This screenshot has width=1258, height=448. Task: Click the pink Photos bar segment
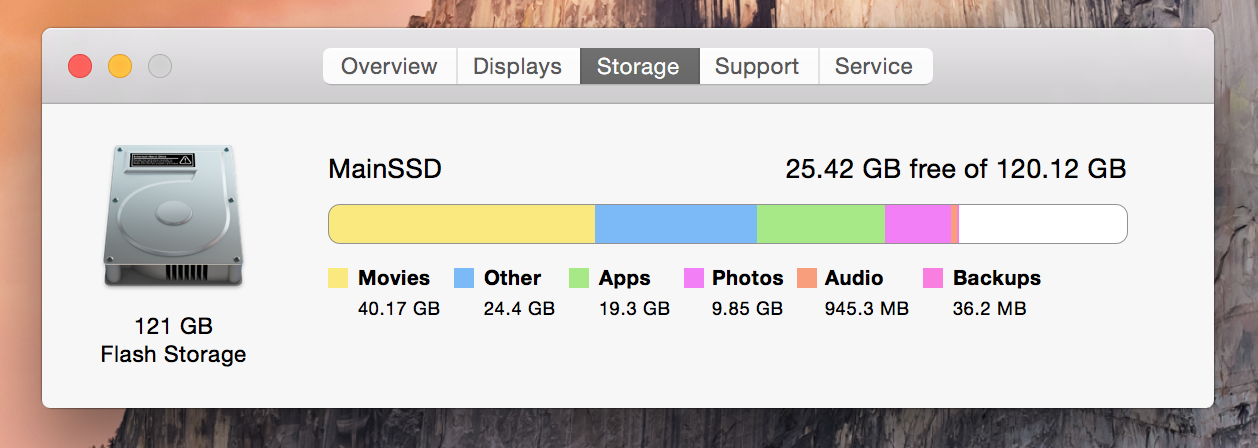(918, 224)
